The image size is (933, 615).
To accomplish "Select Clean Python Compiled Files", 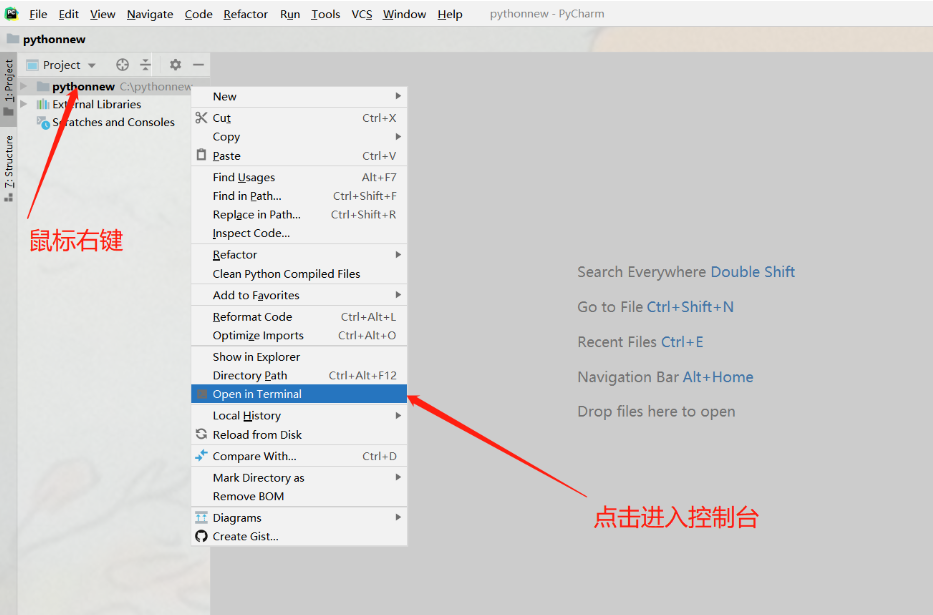I will (299, 274).
